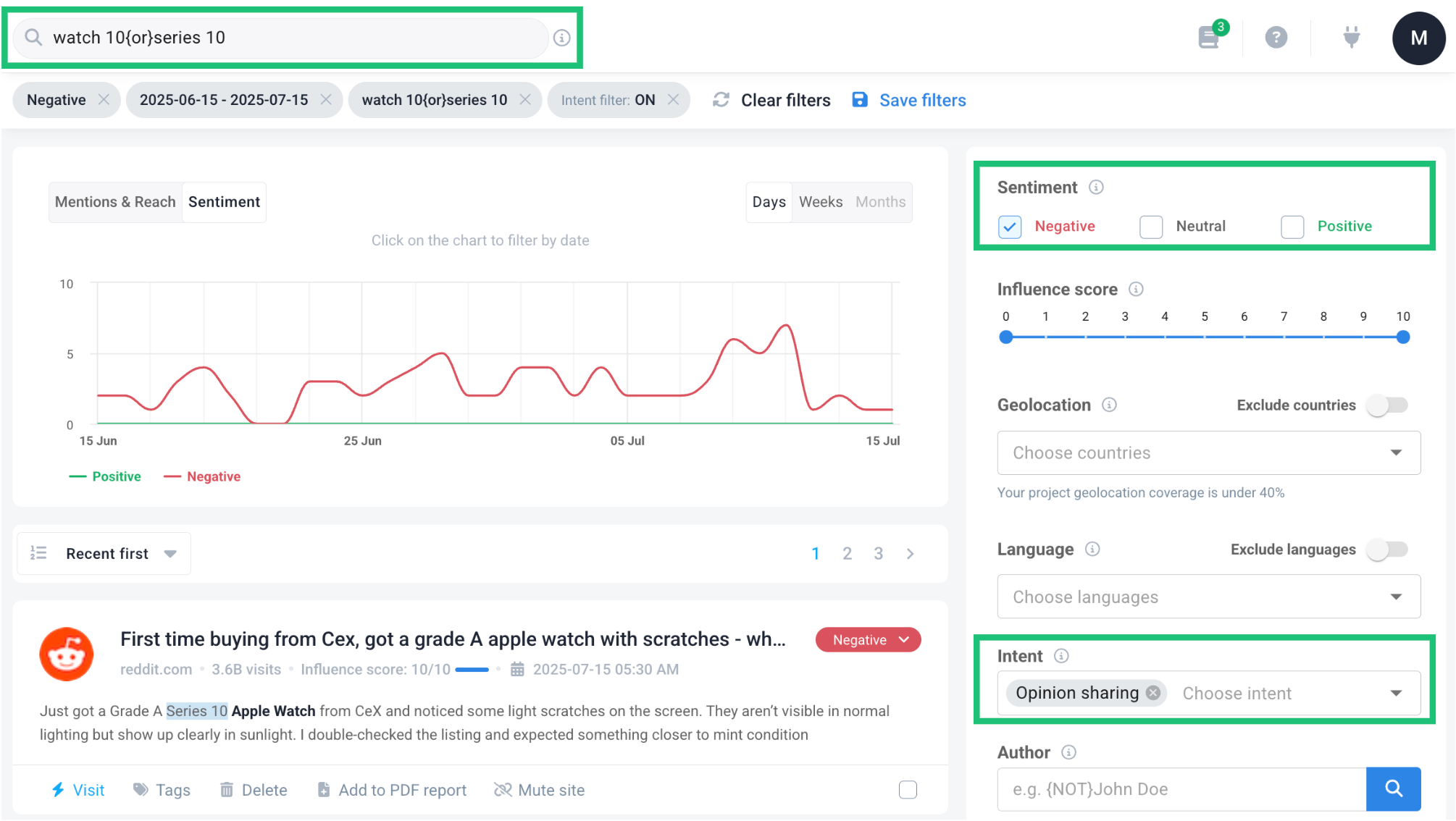Click the Save filters floppy disk icon
This screenshot has width=1456, height=821.
(x=860, y=100)
